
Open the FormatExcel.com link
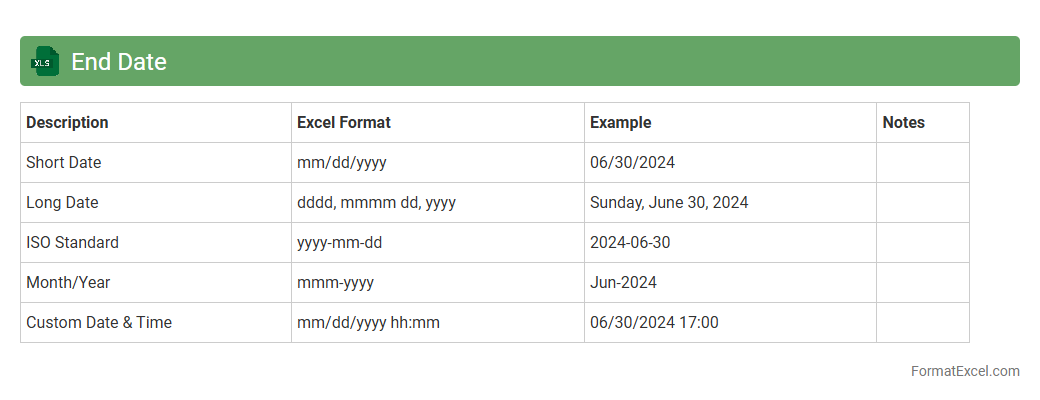pyautogui.click(x=964, y=371)
